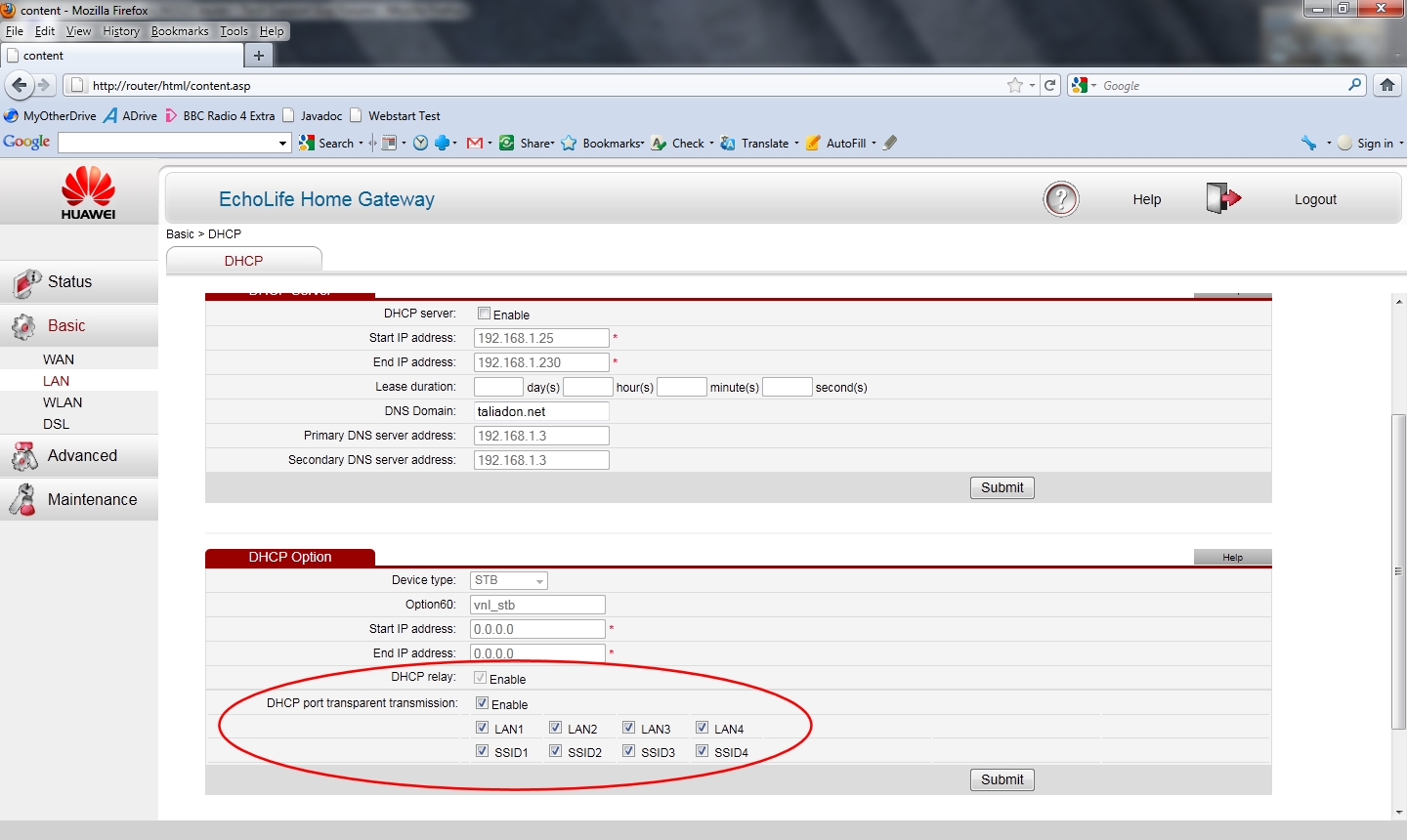Click the forward navigation arrow
This screenshot has height=840, width=1407.
(x=44, y=85)
